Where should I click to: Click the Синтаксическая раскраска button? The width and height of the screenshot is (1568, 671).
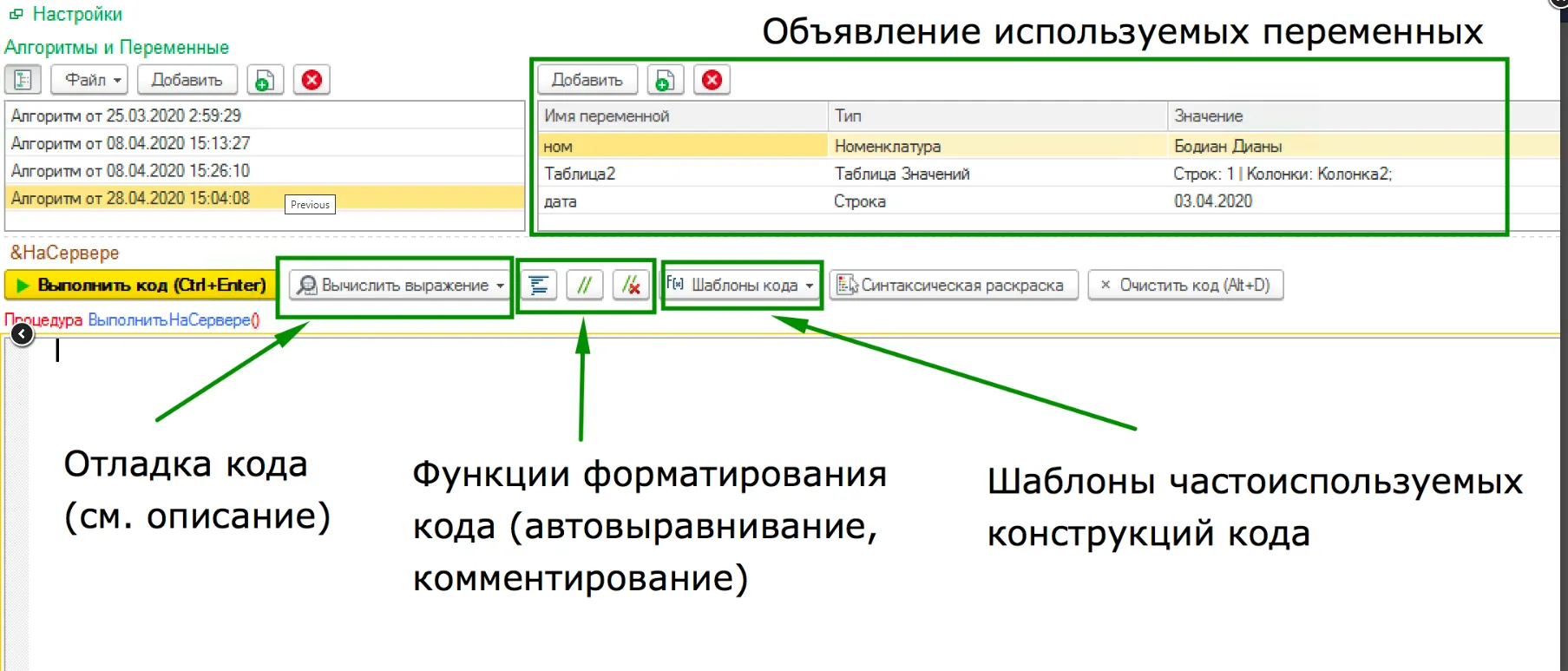click(953, 286)
